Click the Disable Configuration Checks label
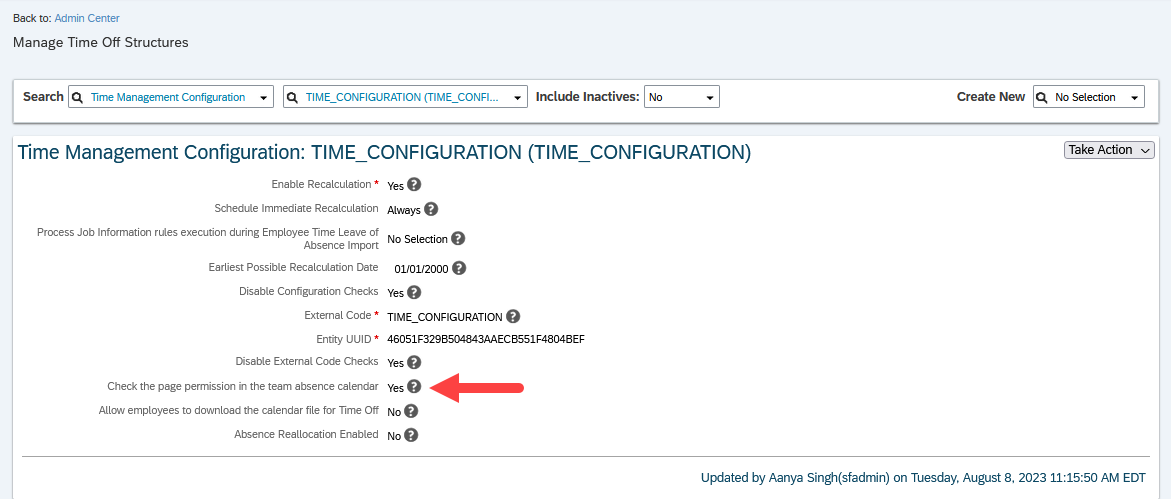This screenshot has width=1171, height=499. point(308,291)
